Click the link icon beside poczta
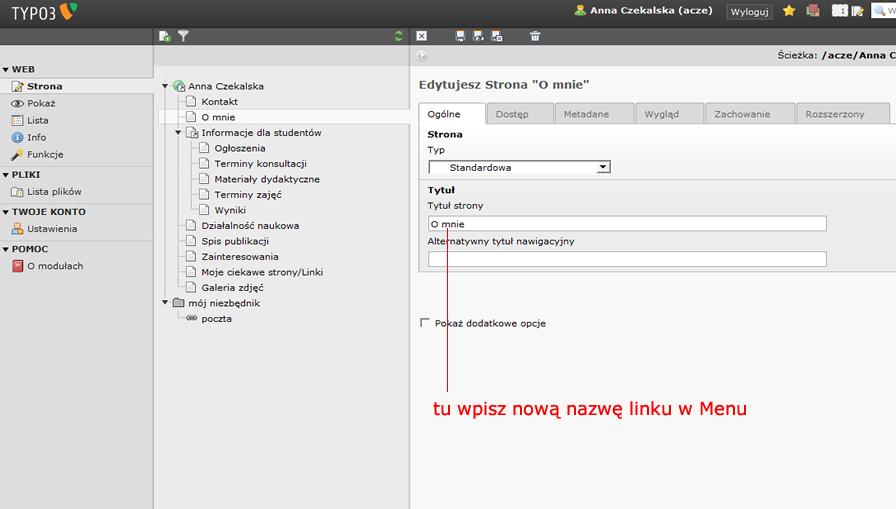The height and width of the screenshot is (509, 896). point(191,318)
